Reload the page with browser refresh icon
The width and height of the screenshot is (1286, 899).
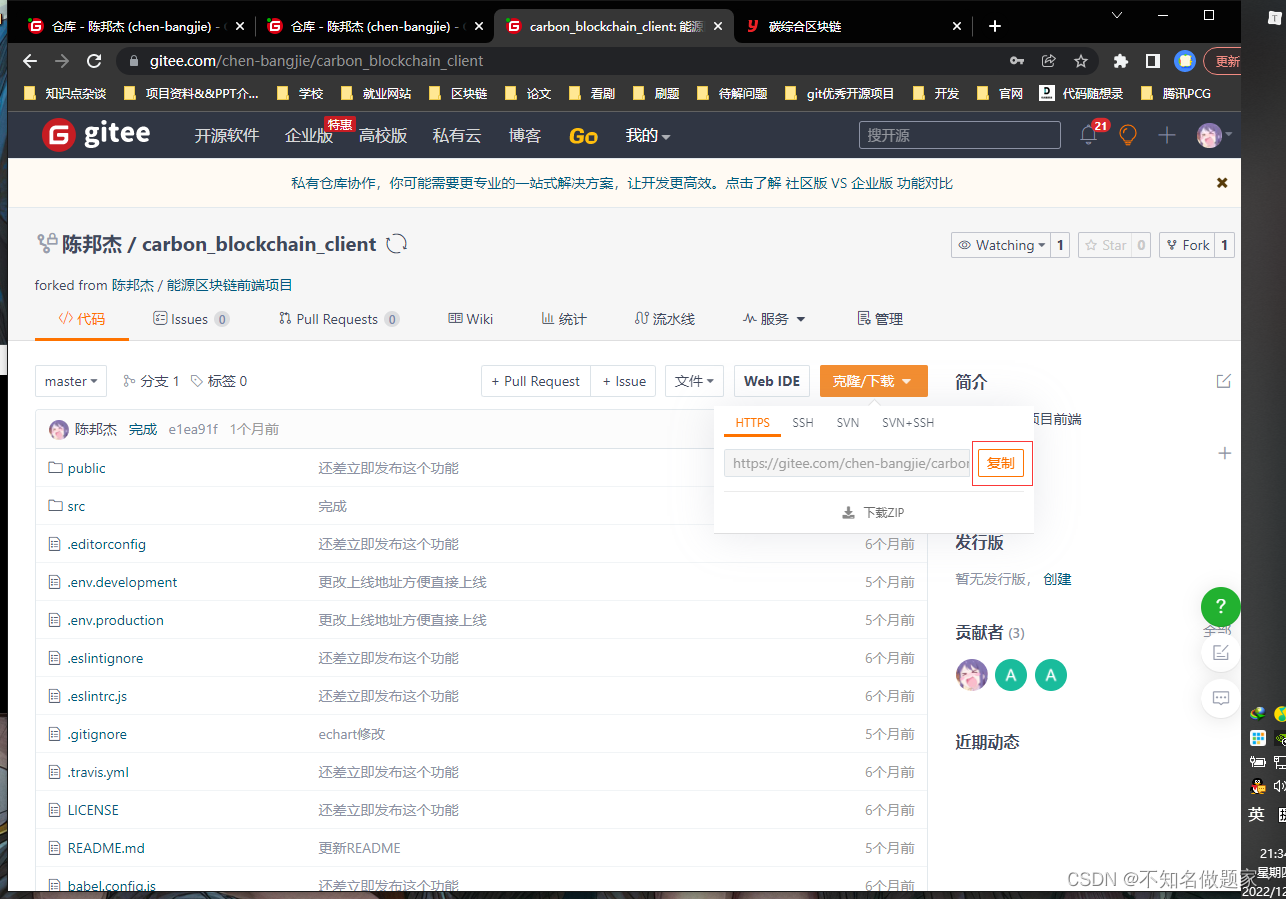pos(94,61)
